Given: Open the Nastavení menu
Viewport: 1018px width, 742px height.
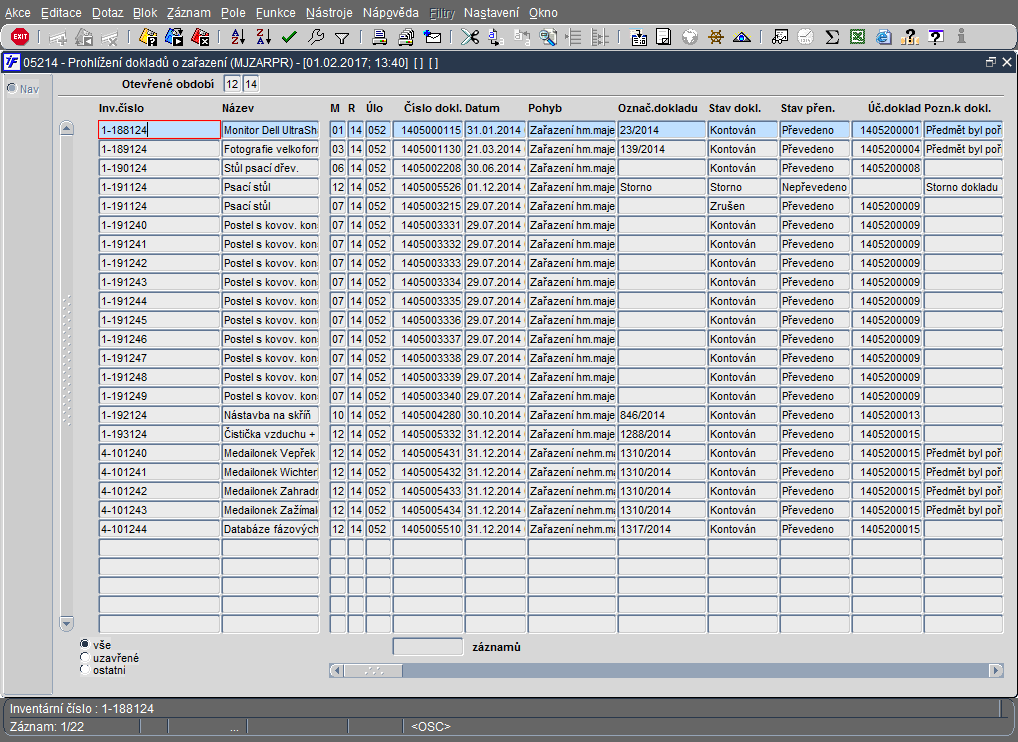Looking at the screenshot, I should [491, 13].
